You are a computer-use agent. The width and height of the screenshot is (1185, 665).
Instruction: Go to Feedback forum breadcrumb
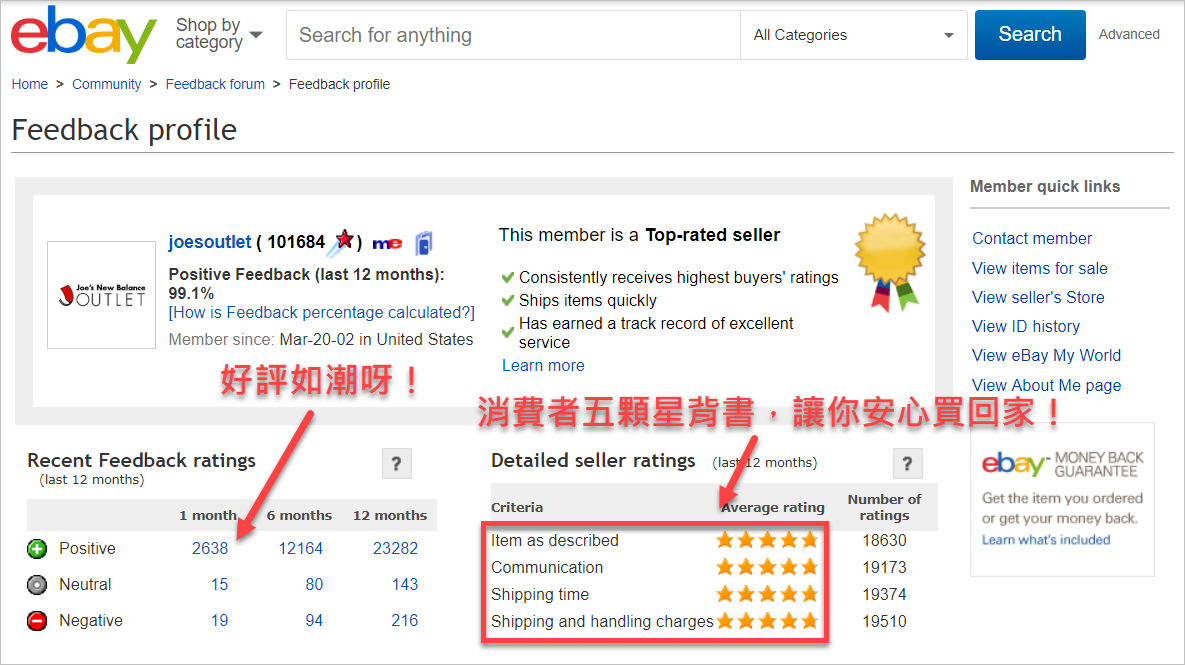(215, 84)
